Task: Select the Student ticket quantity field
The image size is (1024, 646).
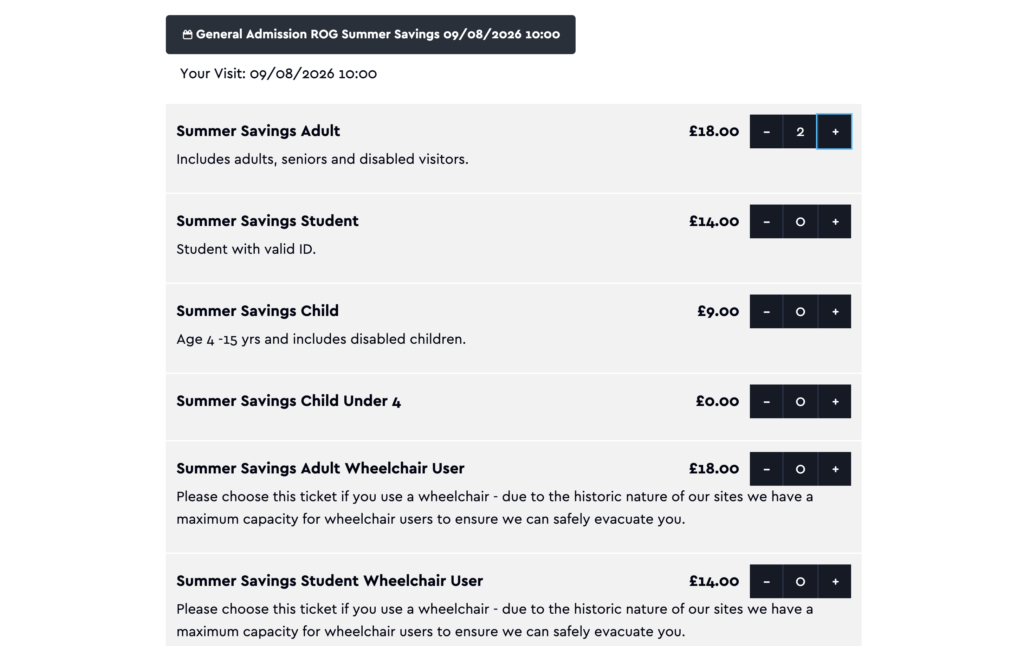Action: pyautogui.click(x=800, y=221)
